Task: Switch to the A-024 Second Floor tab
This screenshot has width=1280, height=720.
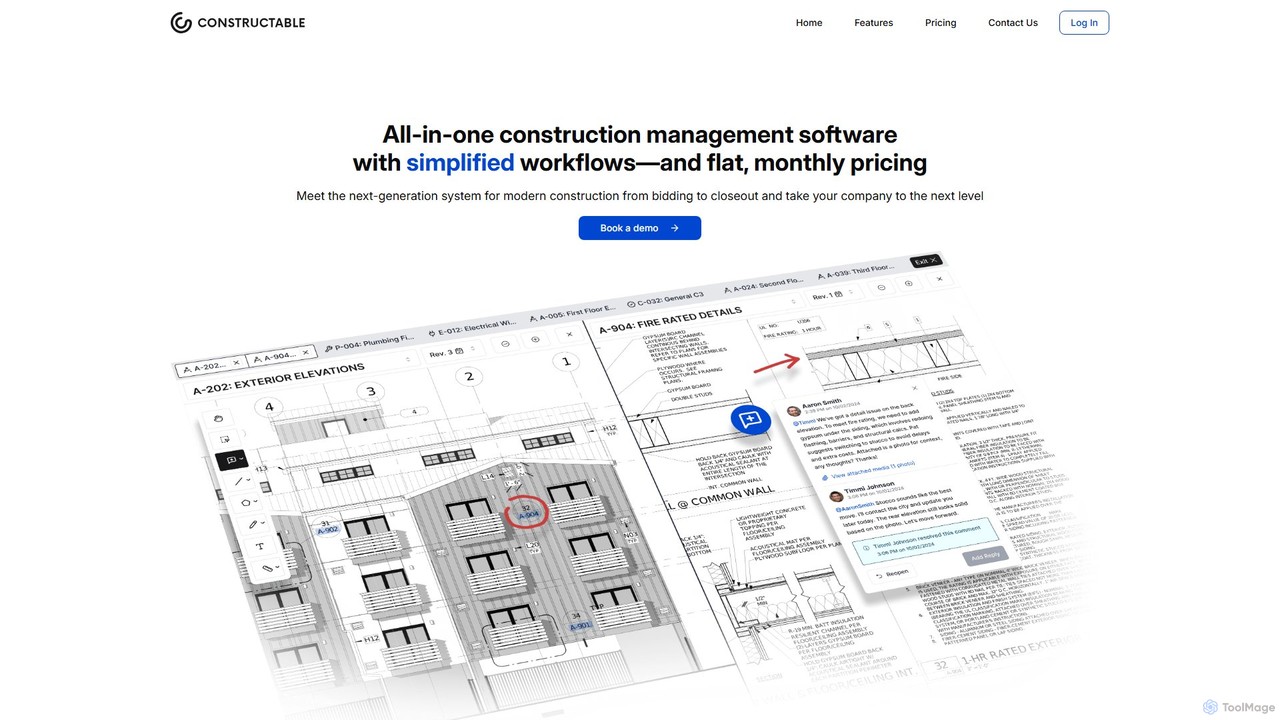Action: coord(764,284)
